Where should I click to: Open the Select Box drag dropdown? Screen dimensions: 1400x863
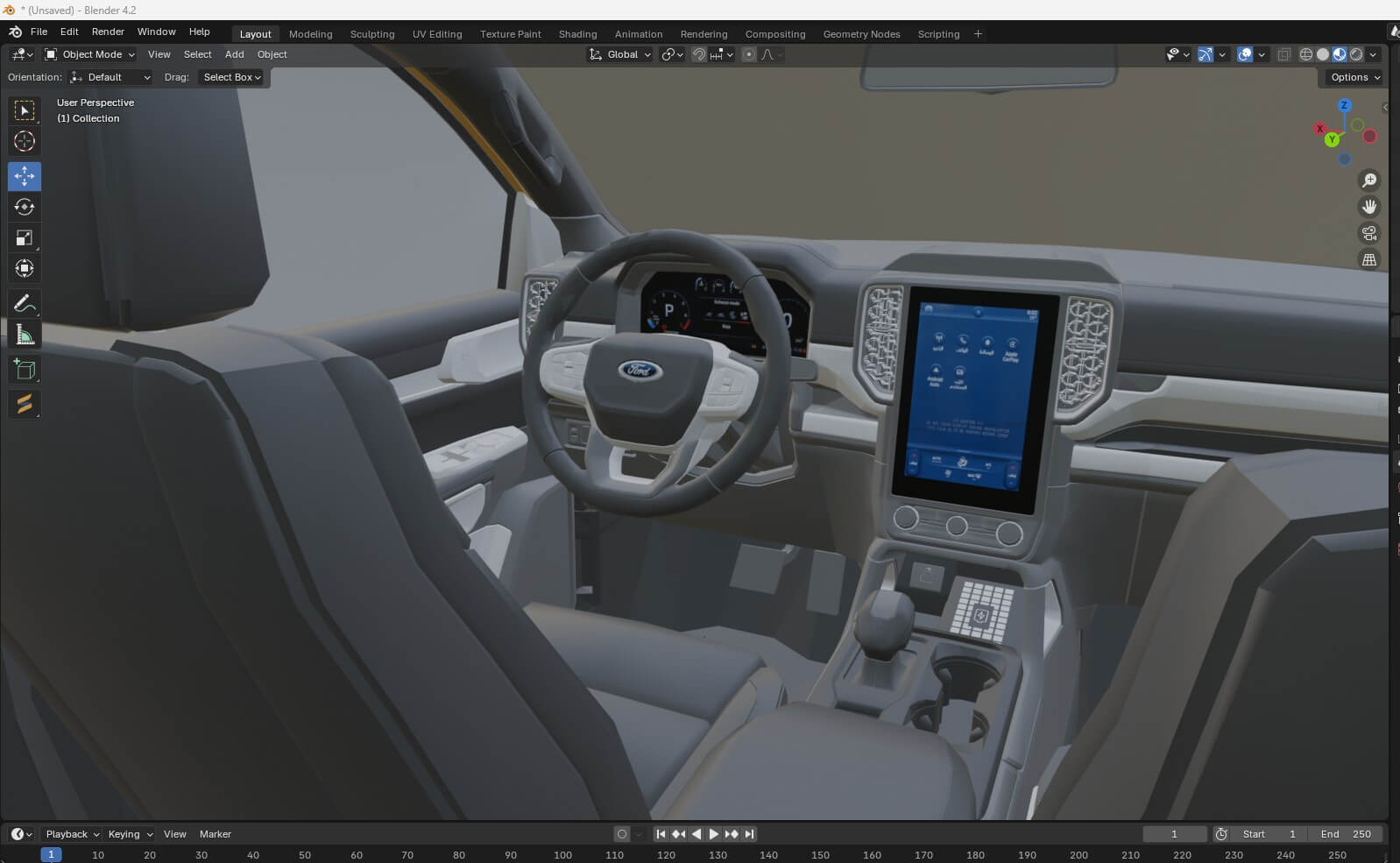[x=232, y=77]
